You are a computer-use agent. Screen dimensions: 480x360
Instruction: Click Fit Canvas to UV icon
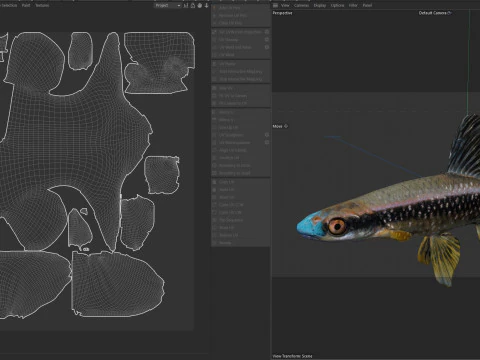215,103
